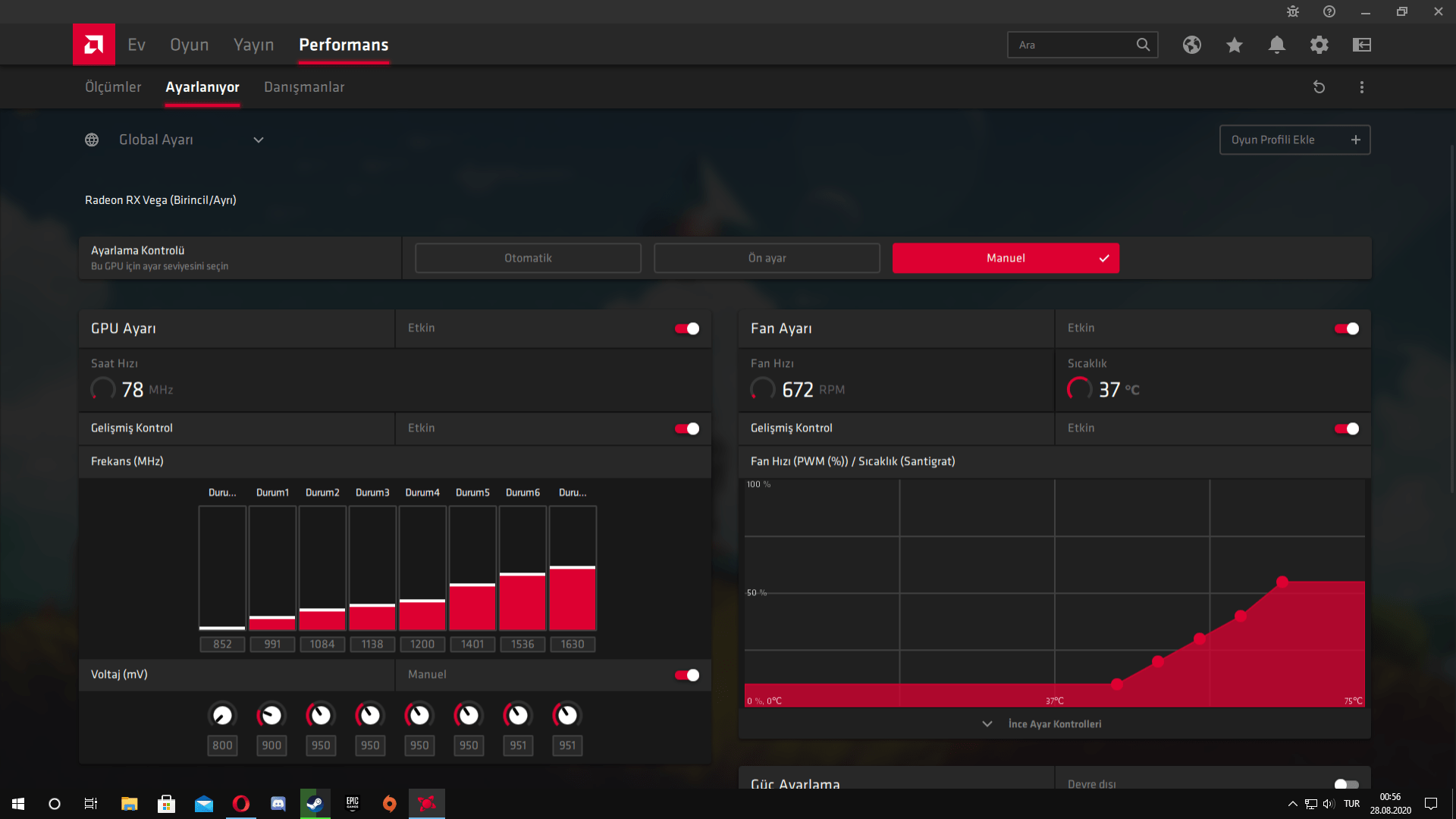The image size is (1456, 819).
Task: Click Oyun Profili Ekle button
Action: pyautogui.click(x=1294, y=140)
